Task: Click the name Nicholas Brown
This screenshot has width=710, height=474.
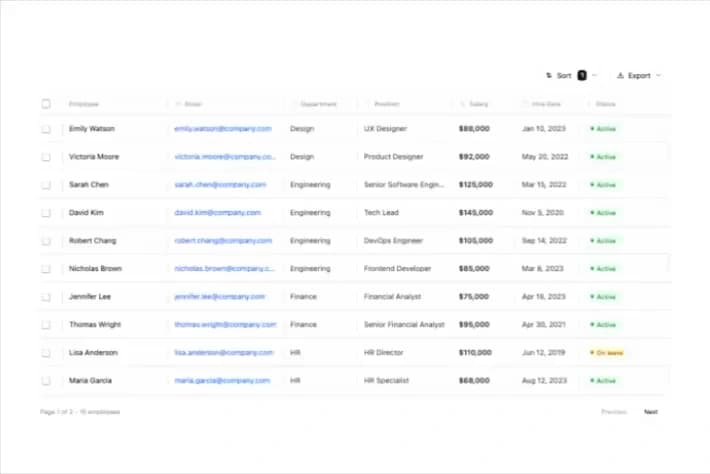Action: coord(95,269)
